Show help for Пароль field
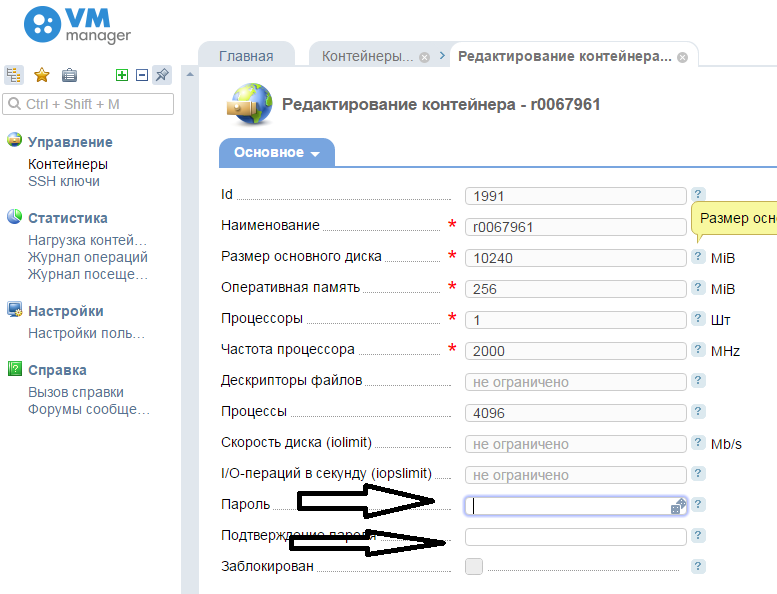Image resolution: width=777 pixels, height=594 pixels. [698, 504]
